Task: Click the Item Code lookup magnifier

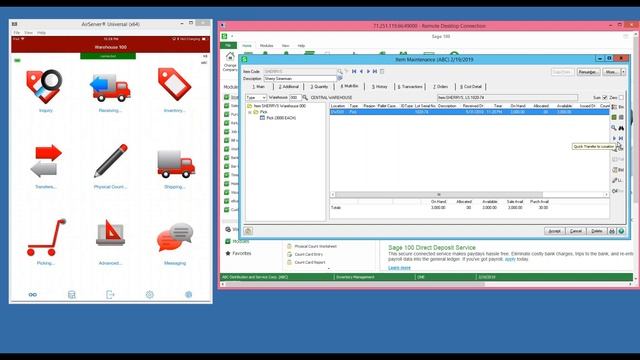Action: coord(340,71)
